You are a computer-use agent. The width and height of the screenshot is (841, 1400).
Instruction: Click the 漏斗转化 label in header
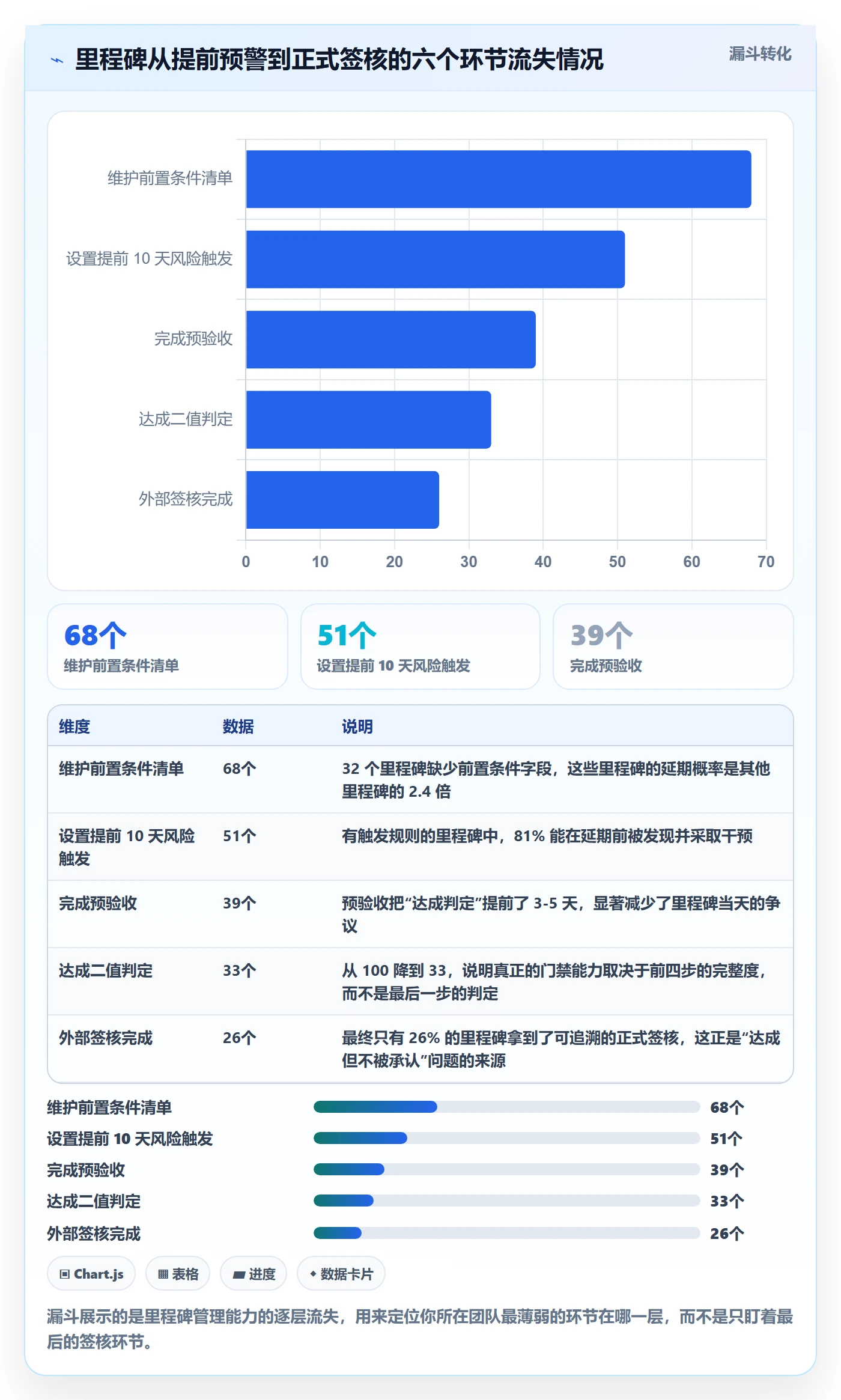point(760,54)
